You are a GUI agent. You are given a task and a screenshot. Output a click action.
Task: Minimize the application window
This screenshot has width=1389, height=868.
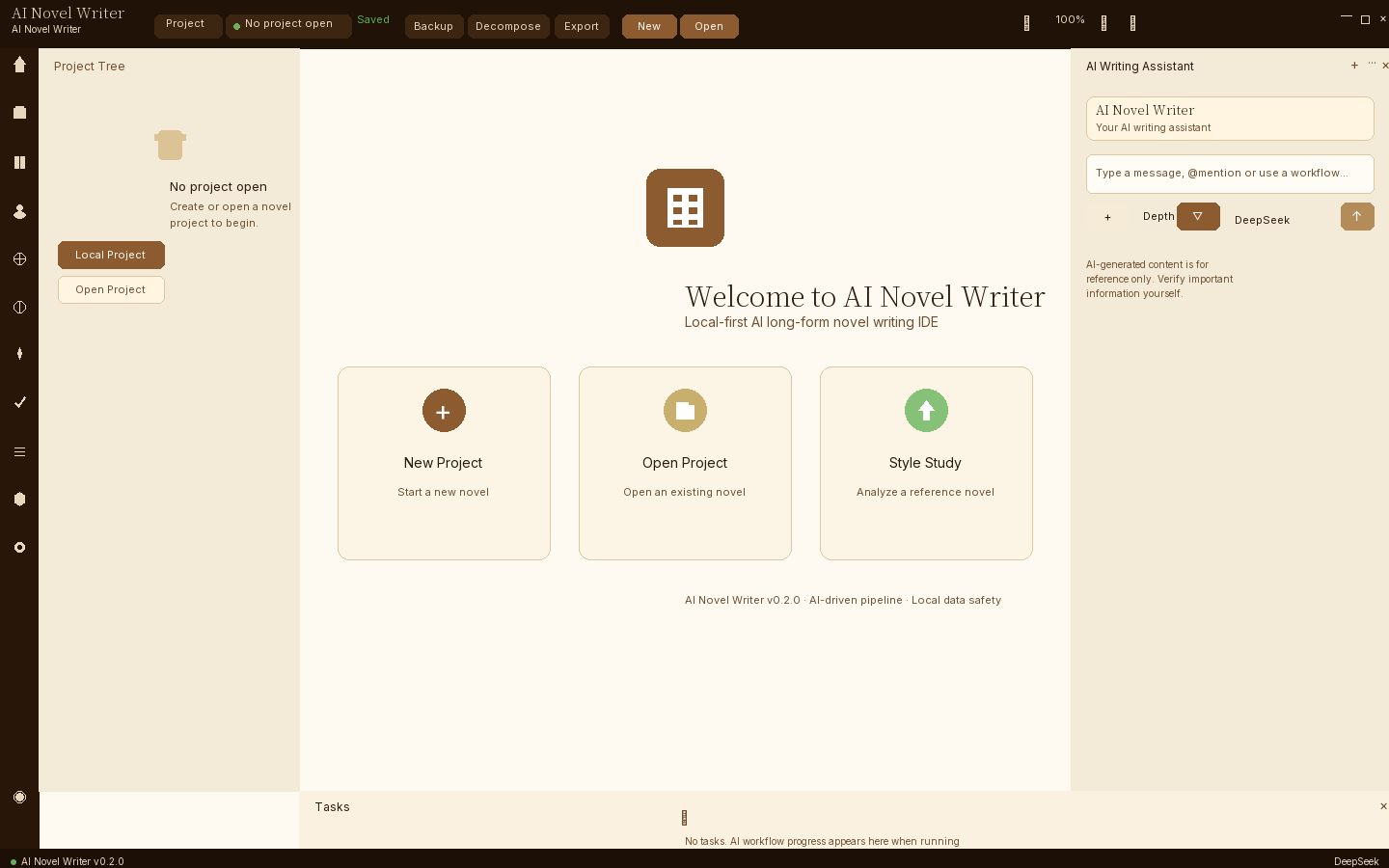coord(1347,17)
